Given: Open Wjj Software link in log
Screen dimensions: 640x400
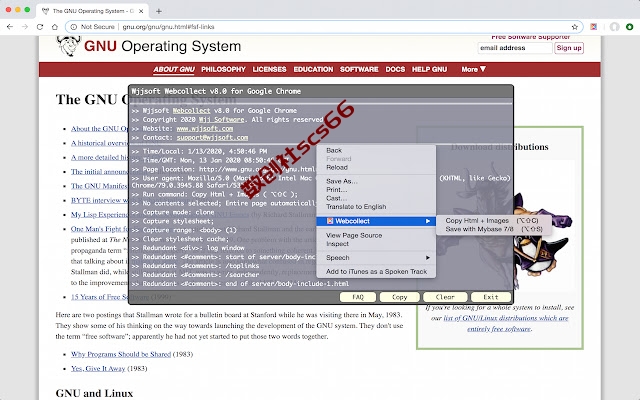Looking at the screenshot, I should 222,120.
